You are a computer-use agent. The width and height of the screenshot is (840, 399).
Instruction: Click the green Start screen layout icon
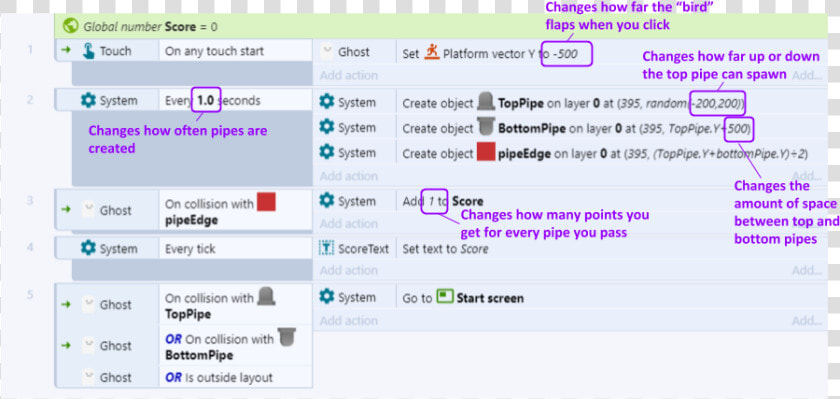click(445, 296)
